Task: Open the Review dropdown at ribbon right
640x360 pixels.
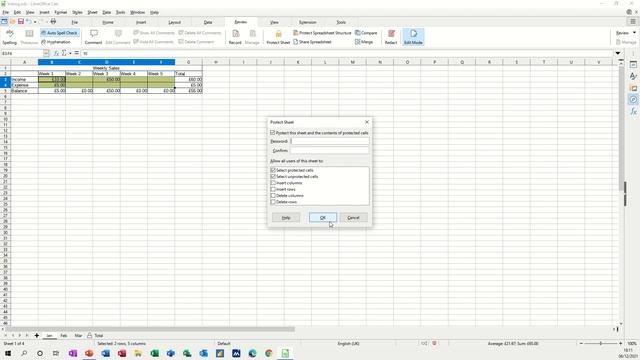Action: point(625,33)
